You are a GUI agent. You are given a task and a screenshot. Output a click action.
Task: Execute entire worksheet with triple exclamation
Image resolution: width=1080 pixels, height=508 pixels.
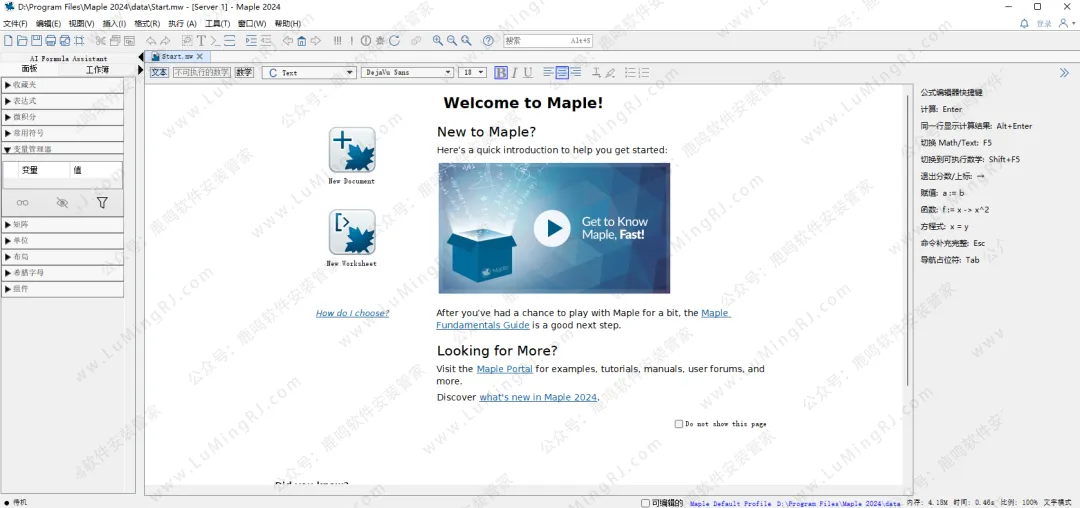pyautogui.click(x=338, y=41)
